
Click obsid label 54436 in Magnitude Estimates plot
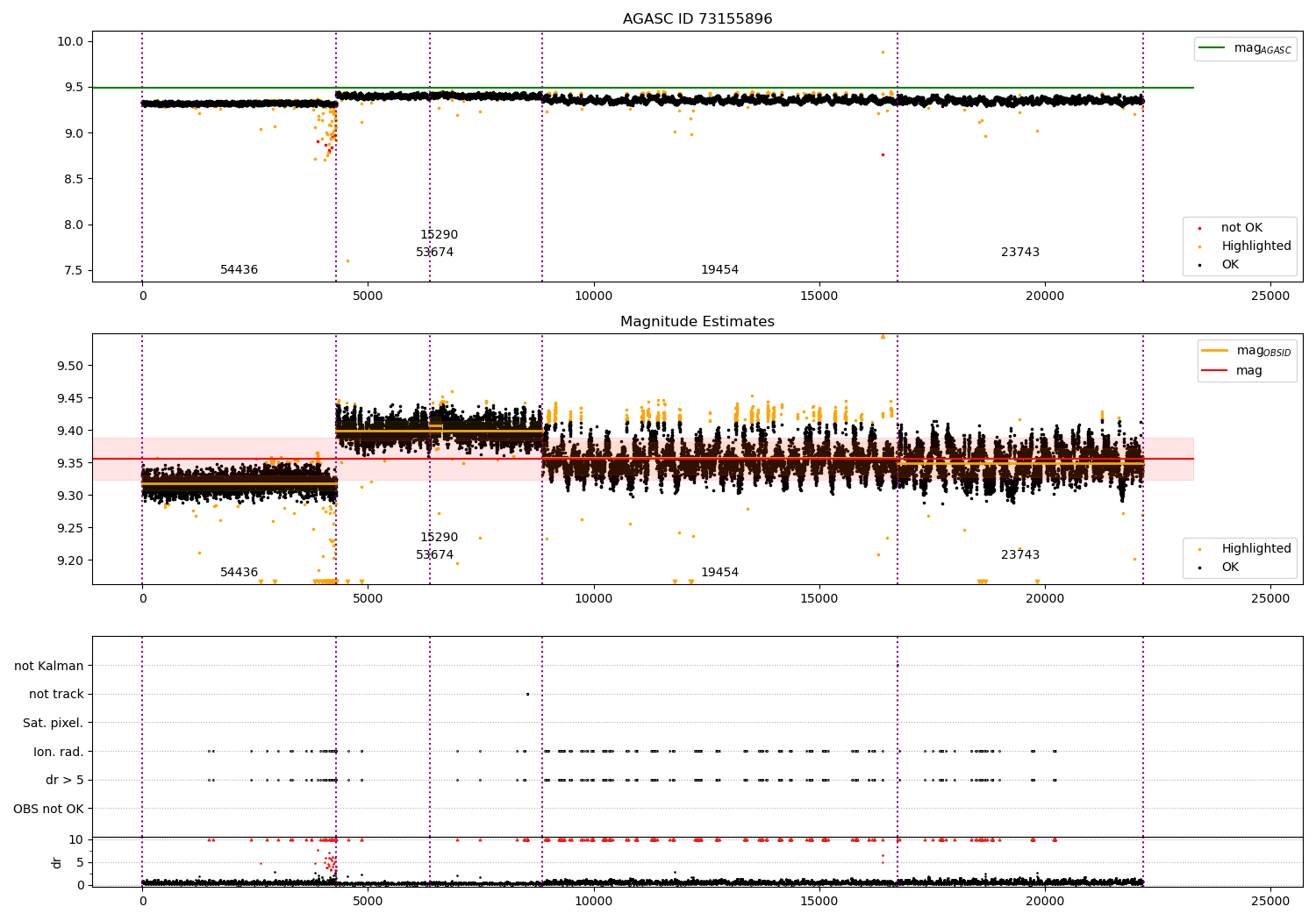pos(239,573)
